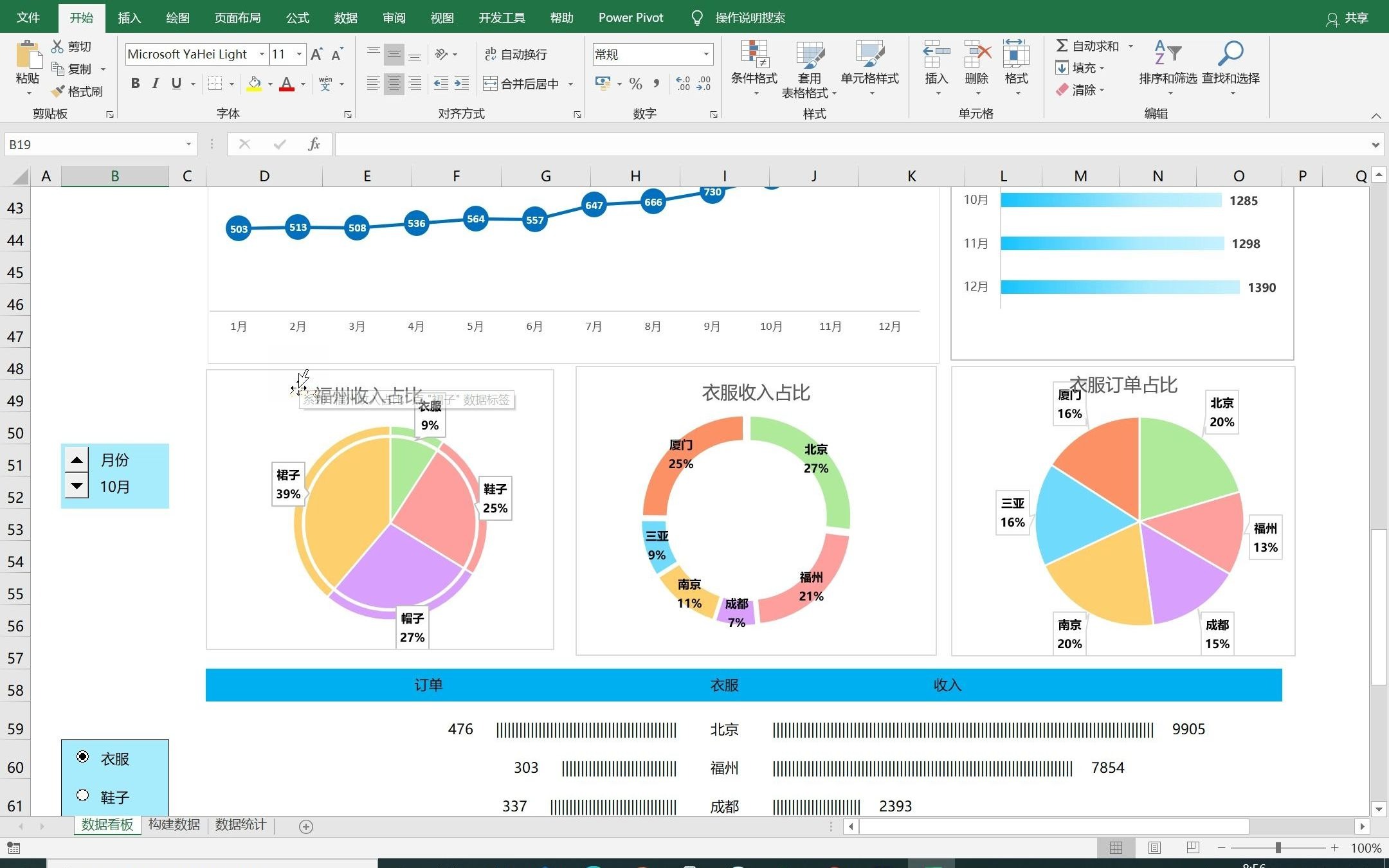Click the 共享 share button
This screenshot has width=1389, height=868.
coord(1347,18)
